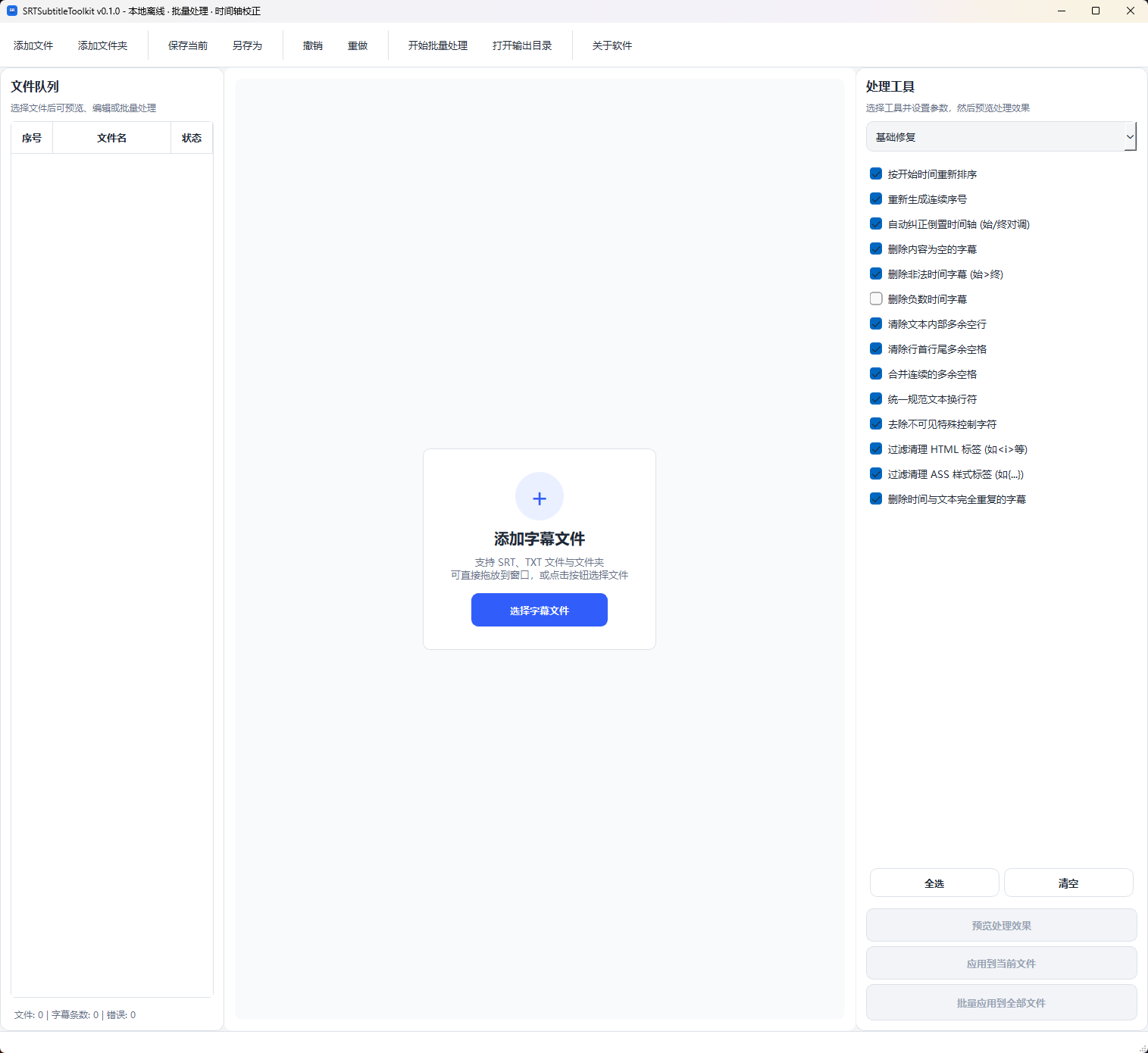Click the 添加字幕文件 heading text

[540, 539]
